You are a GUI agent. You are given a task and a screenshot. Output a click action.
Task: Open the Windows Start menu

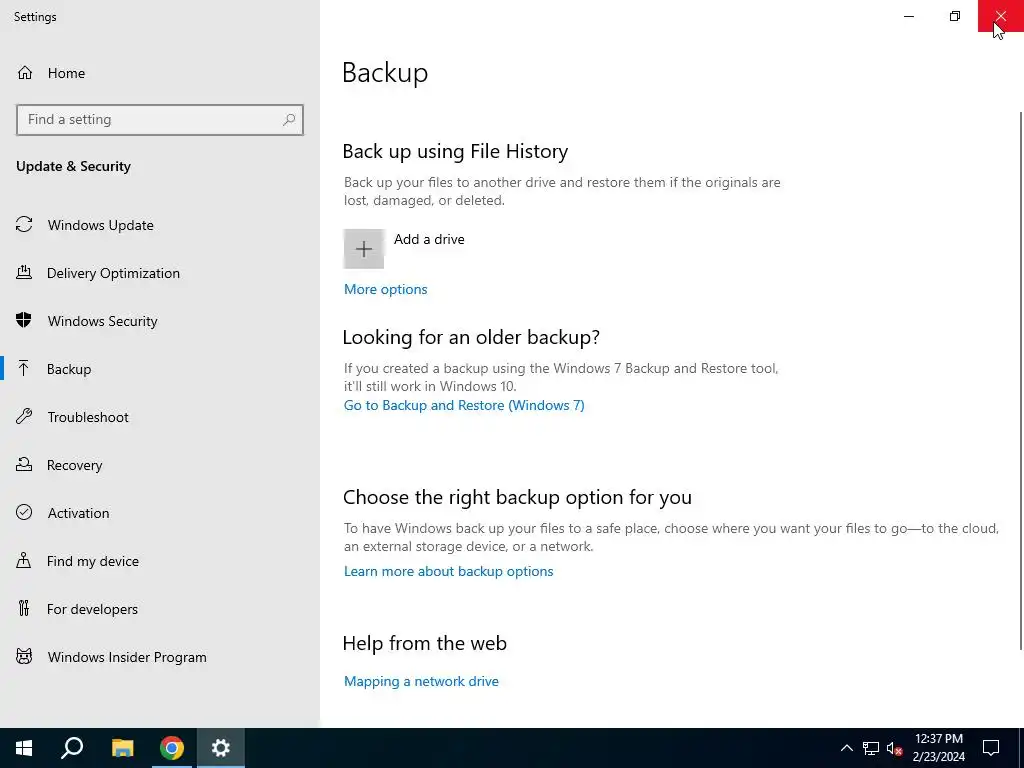24,748
